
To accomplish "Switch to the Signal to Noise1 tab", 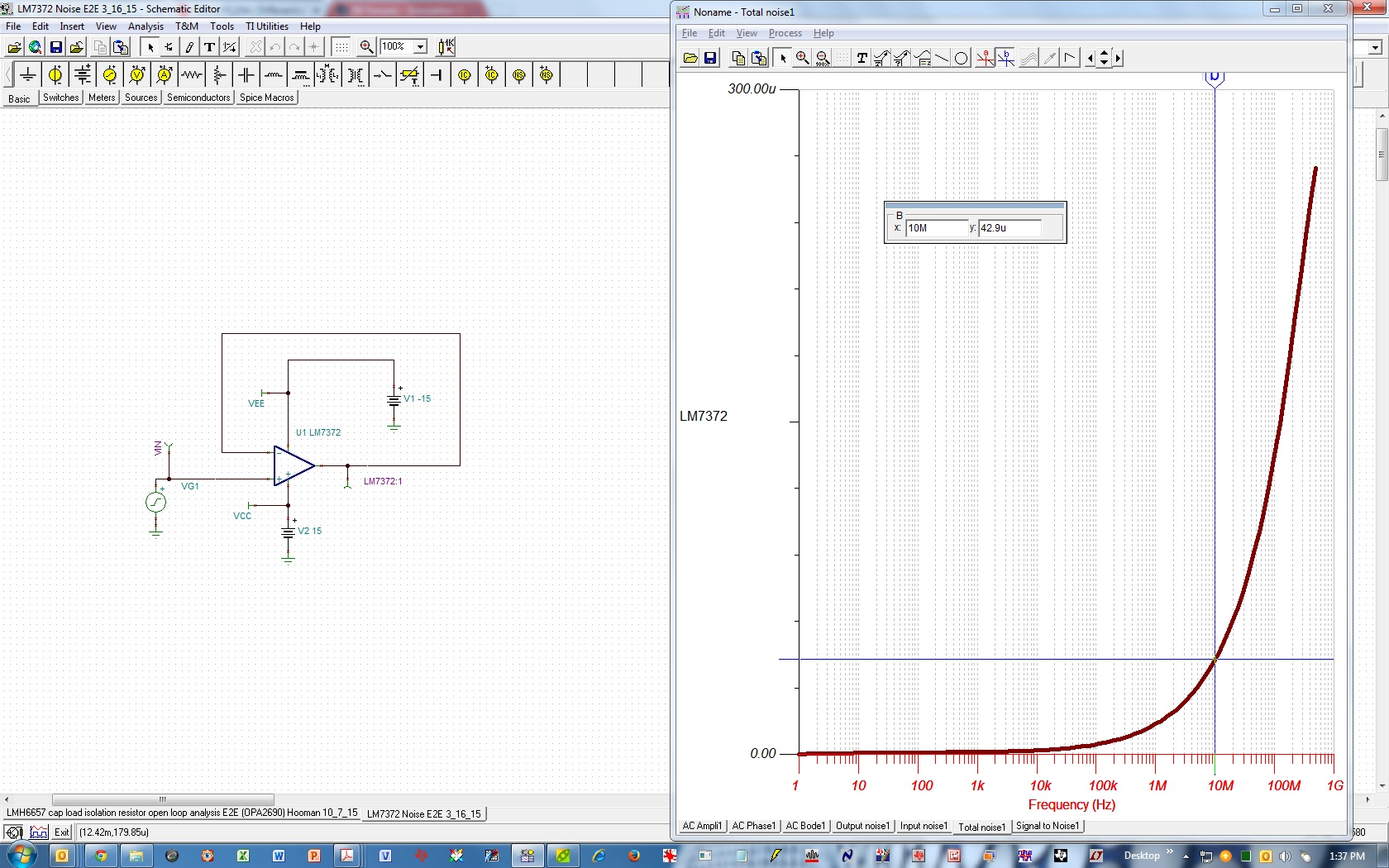I will click(1048, 826).
